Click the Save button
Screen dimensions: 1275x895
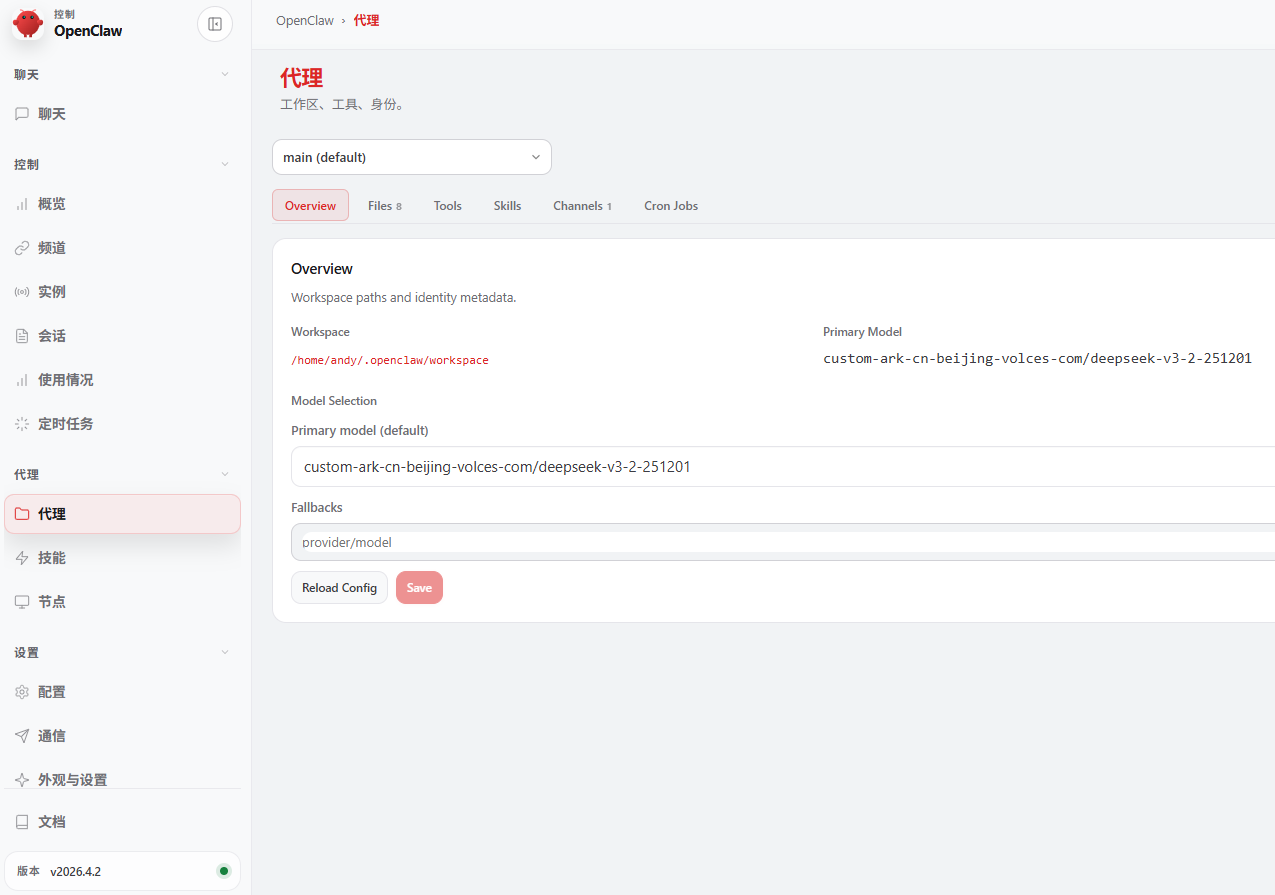[x=419, y=588]
